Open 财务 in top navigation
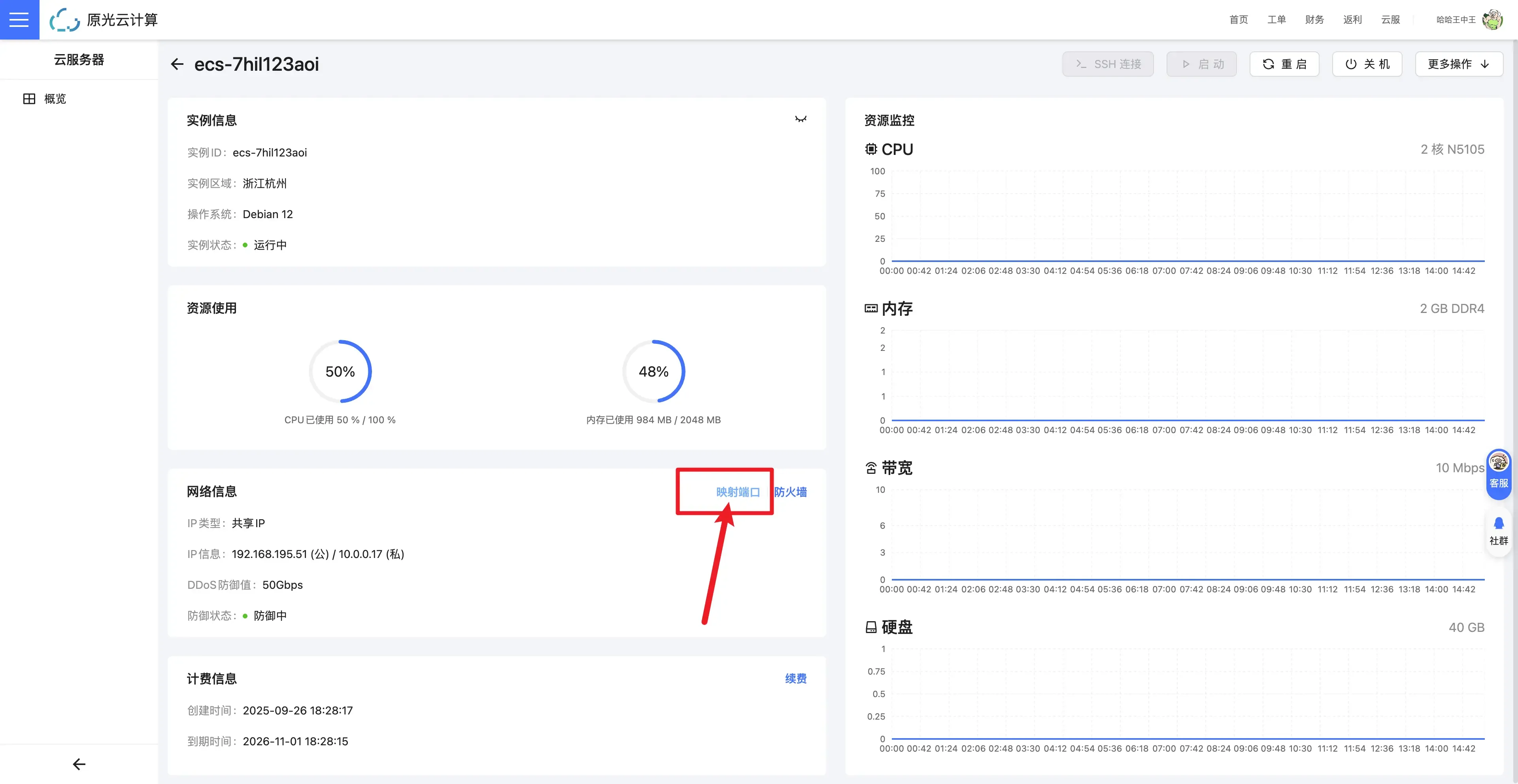 (1314, 19)
